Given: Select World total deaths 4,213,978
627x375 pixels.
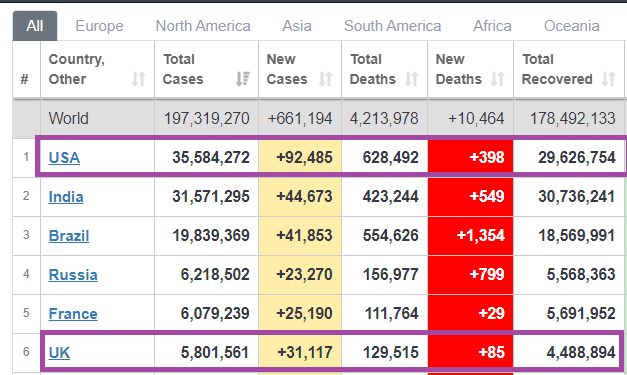Looking at the screenshot, I should coord(384,118).
